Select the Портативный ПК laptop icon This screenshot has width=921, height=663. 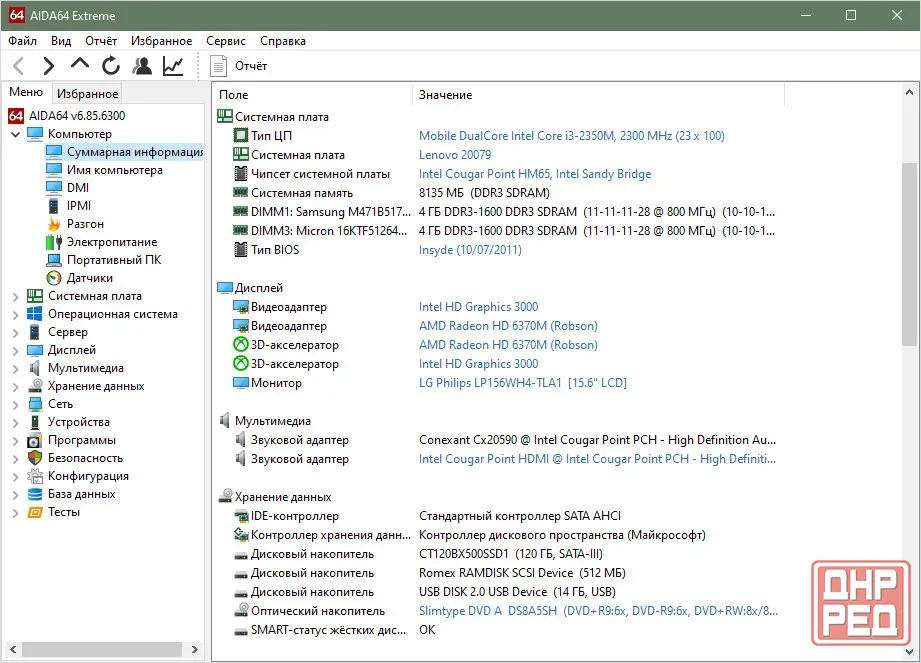click(x=53, y=260)
